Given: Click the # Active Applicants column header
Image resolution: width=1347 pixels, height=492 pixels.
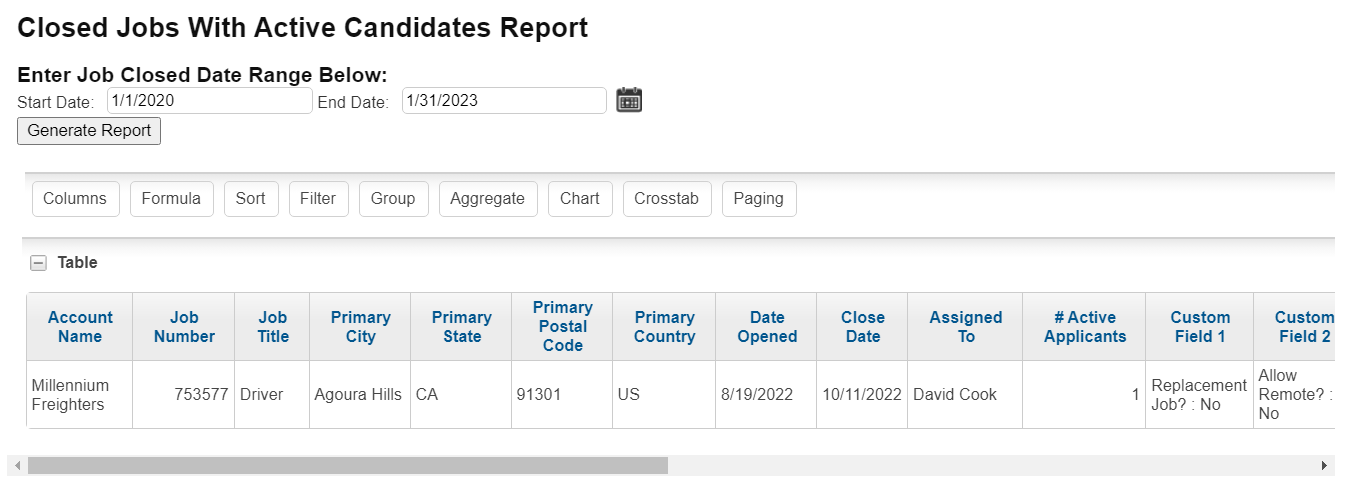Looking at the screenshot, I should point(1085,327).
